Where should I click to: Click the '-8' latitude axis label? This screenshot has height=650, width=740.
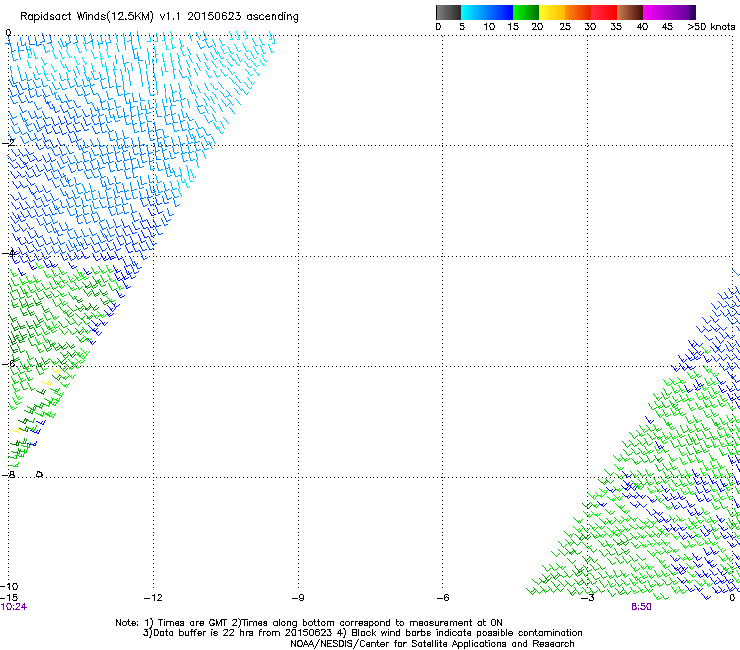pyautogui.click(x=8, y=475)
